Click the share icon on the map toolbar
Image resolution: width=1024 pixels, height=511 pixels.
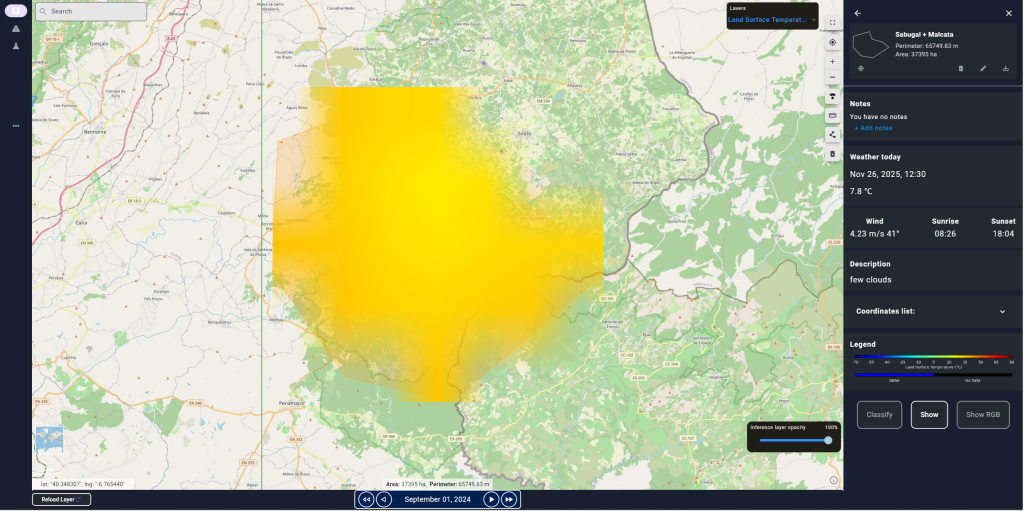click(x=832, y=134)
